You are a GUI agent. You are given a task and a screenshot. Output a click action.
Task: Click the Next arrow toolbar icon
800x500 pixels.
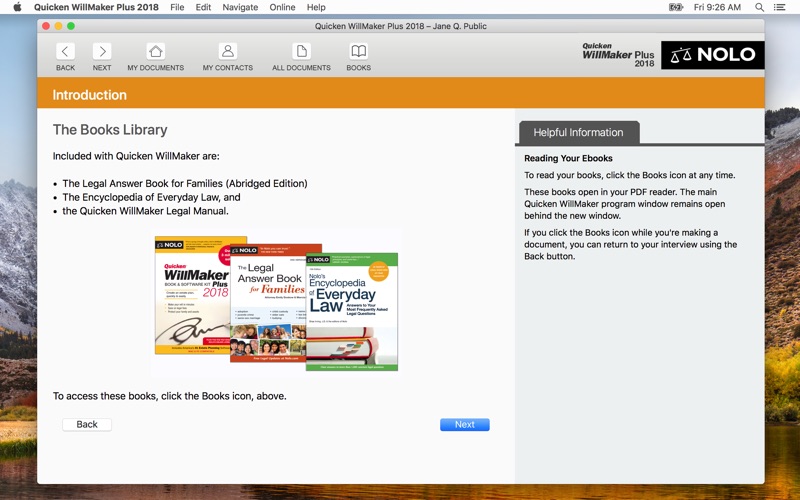point(102,52)
